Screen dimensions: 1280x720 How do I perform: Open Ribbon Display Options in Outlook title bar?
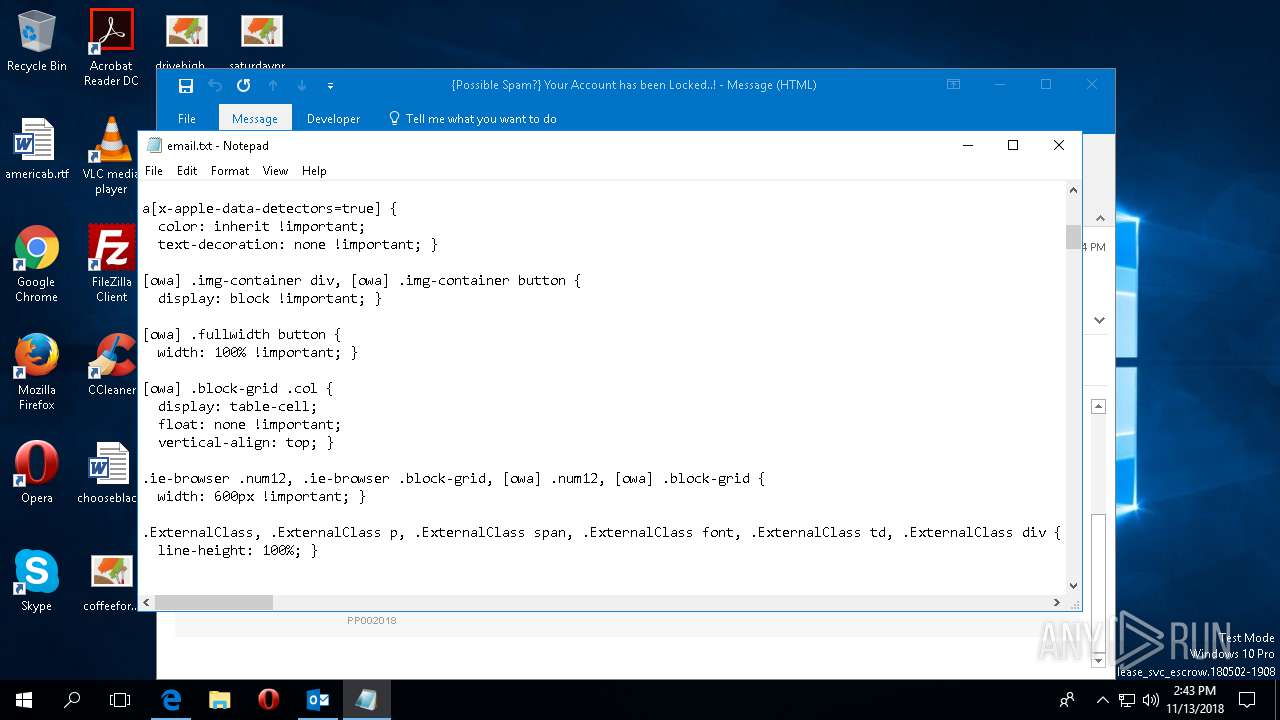pos(953,85)
